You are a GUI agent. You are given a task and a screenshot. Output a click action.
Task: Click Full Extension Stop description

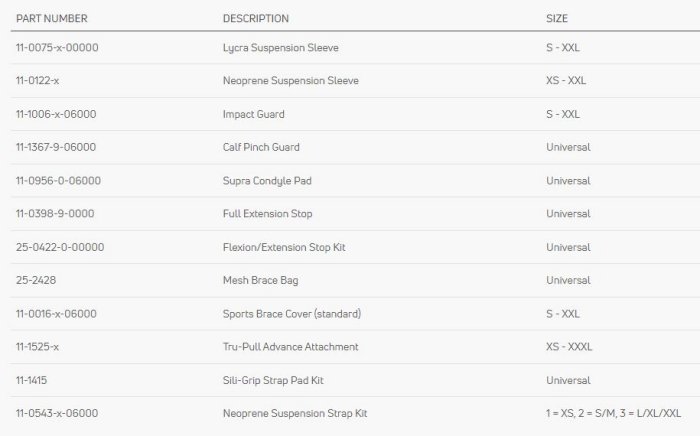pyautogui.click(x=267, y=214)
